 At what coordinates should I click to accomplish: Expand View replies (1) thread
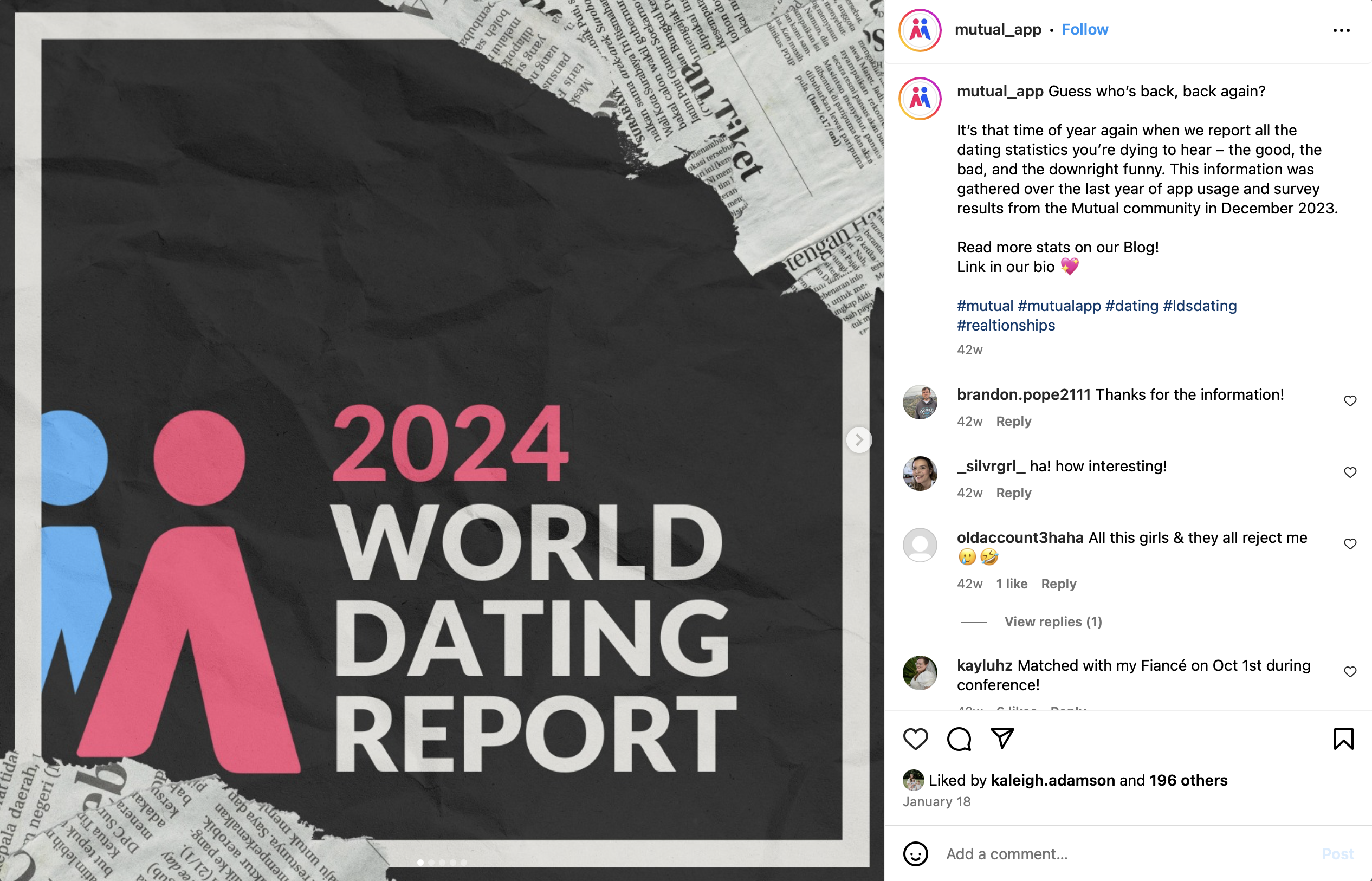1053,622
